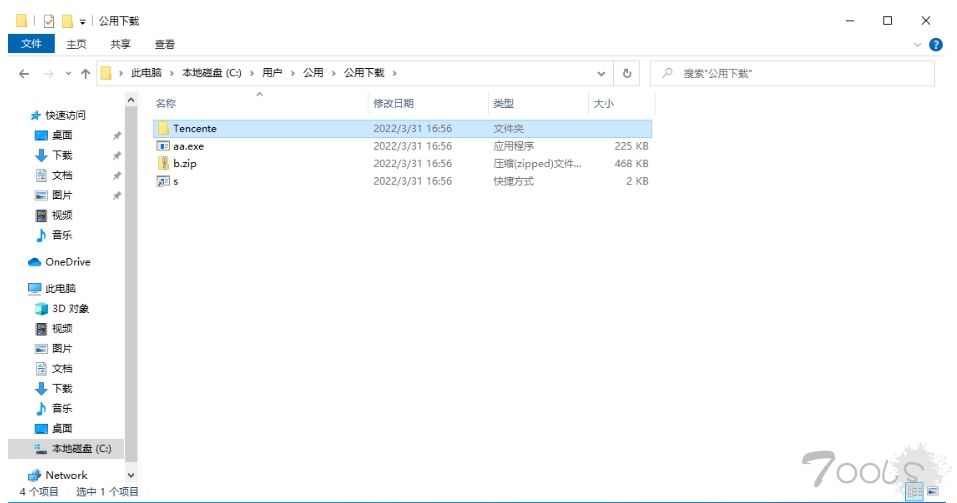
Task: Open 视频 under 此电脑
Action: [x=62, y=328]
